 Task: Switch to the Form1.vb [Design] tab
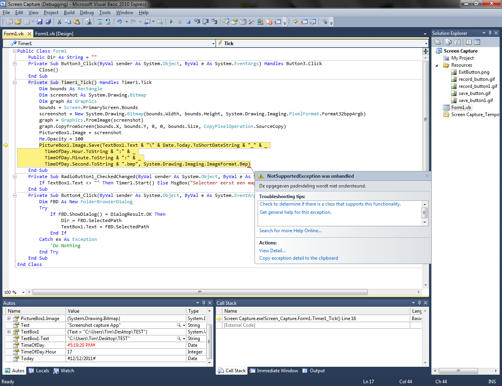coord(54,34)
